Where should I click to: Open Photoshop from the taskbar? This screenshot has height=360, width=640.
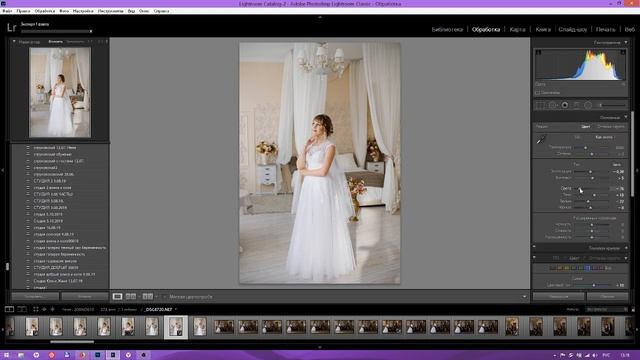(x=98, y=355)
